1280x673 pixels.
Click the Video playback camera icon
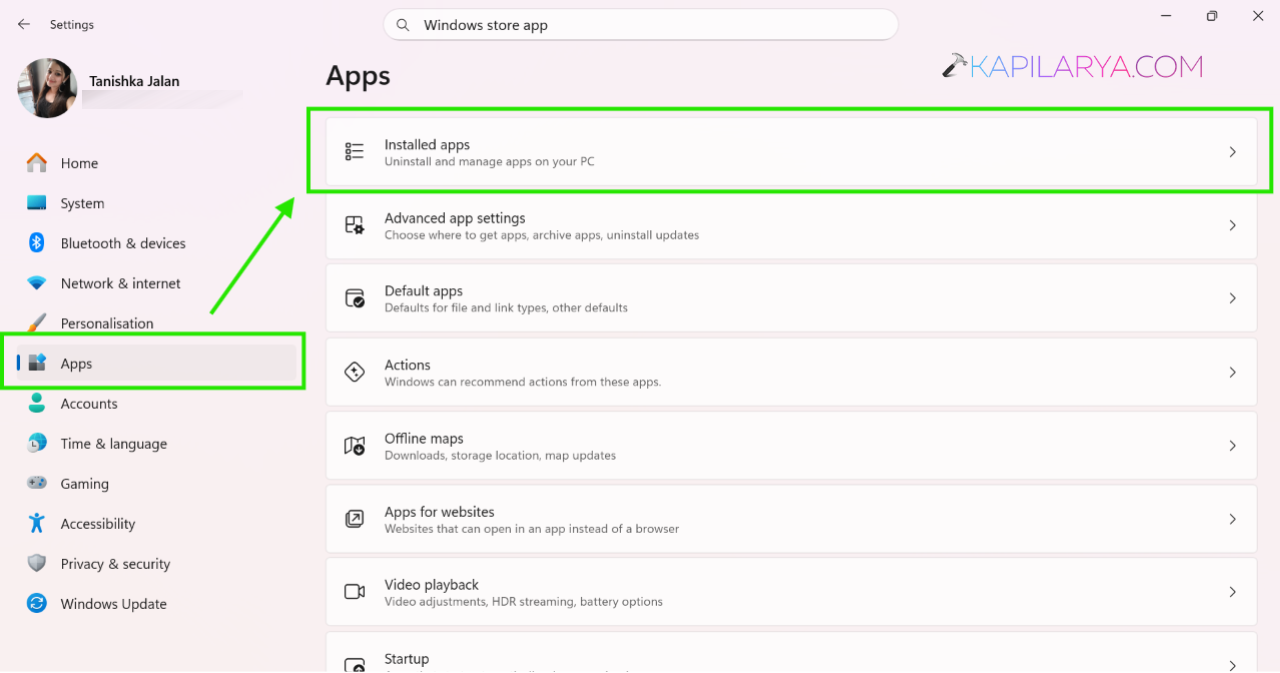[355, 592]
